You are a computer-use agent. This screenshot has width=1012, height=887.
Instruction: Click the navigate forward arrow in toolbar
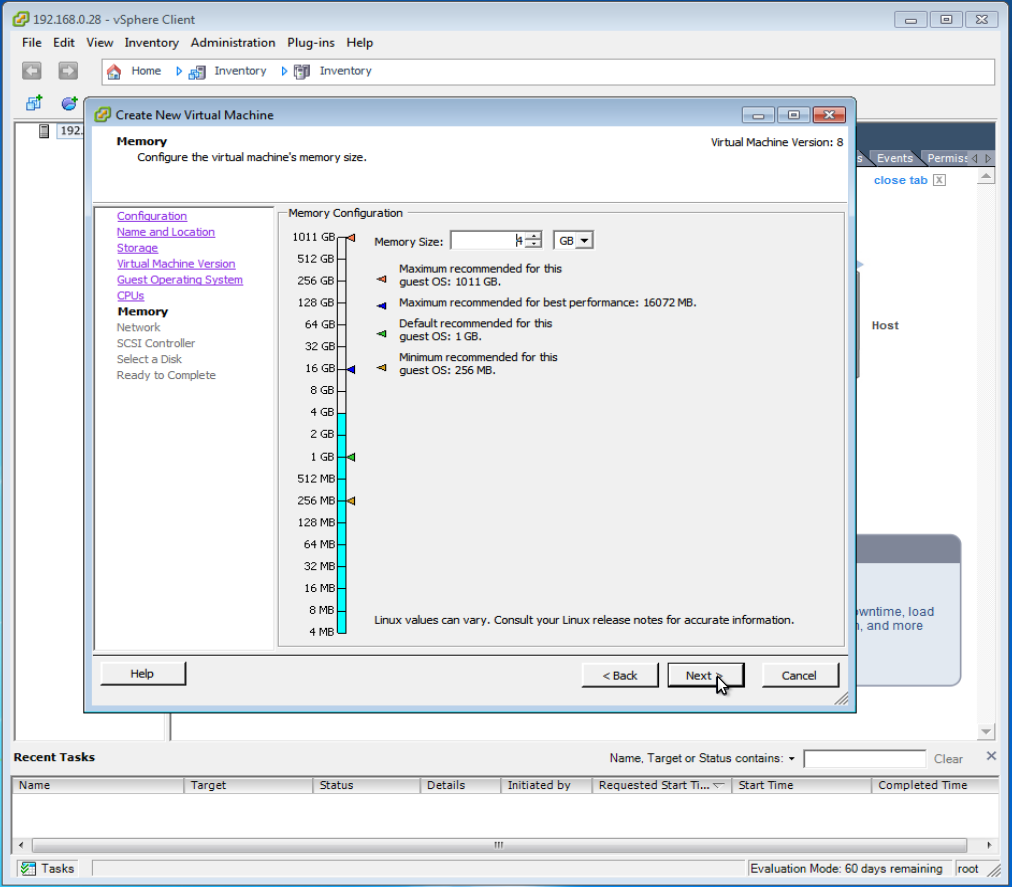click(x=68, y=70)
